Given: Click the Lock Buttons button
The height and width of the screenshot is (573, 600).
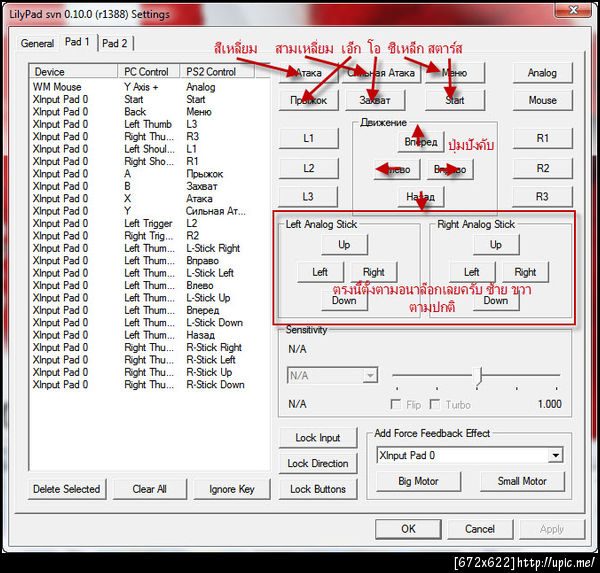Looking at the screenshot, I should point(318,489).
